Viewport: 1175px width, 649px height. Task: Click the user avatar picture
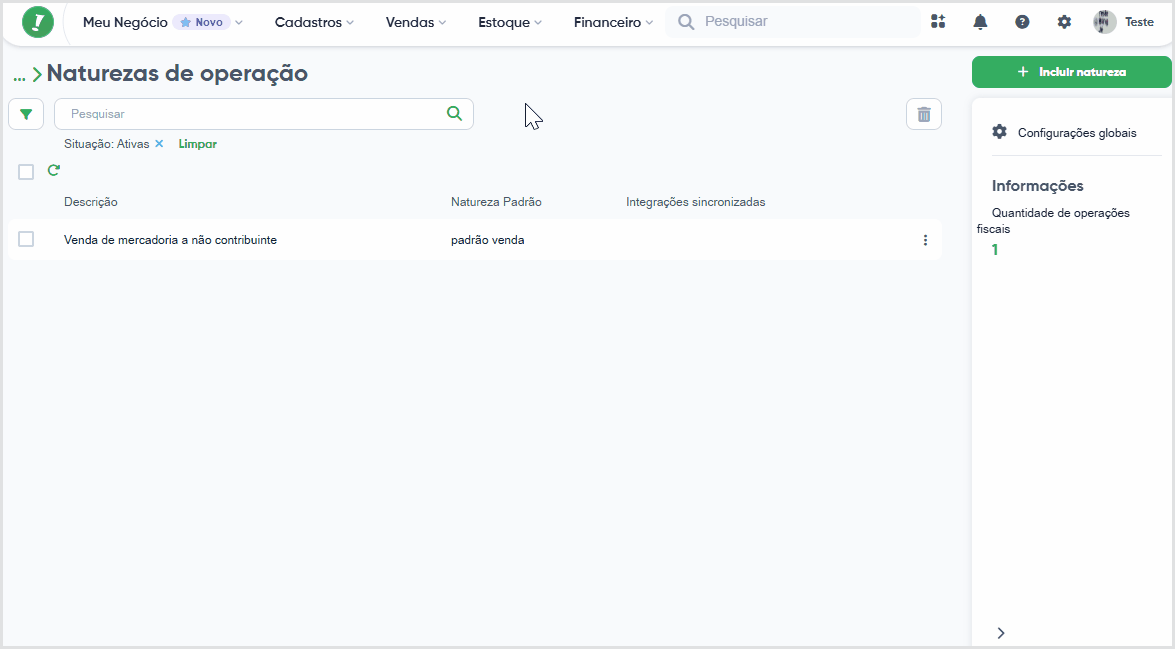(x=1105, y=22)
